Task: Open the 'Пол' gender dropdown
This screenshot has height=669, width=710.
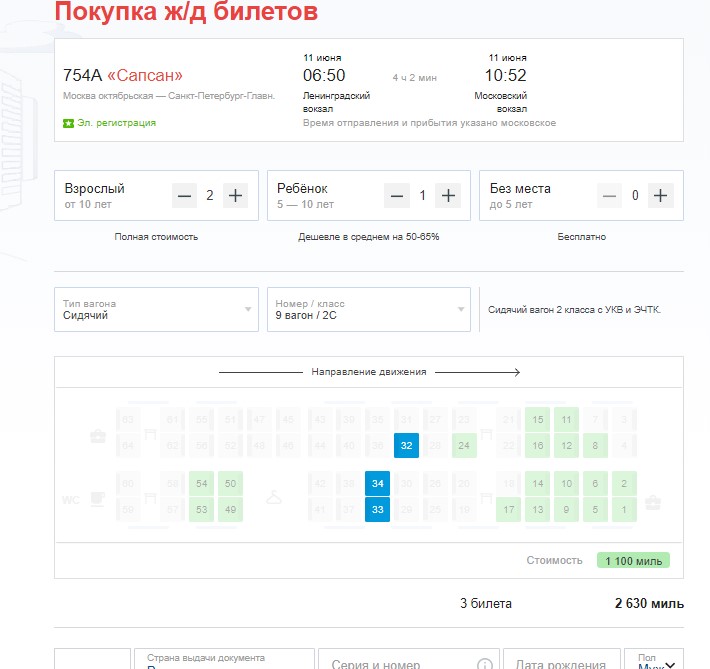Action: click(x=653, y=660)
